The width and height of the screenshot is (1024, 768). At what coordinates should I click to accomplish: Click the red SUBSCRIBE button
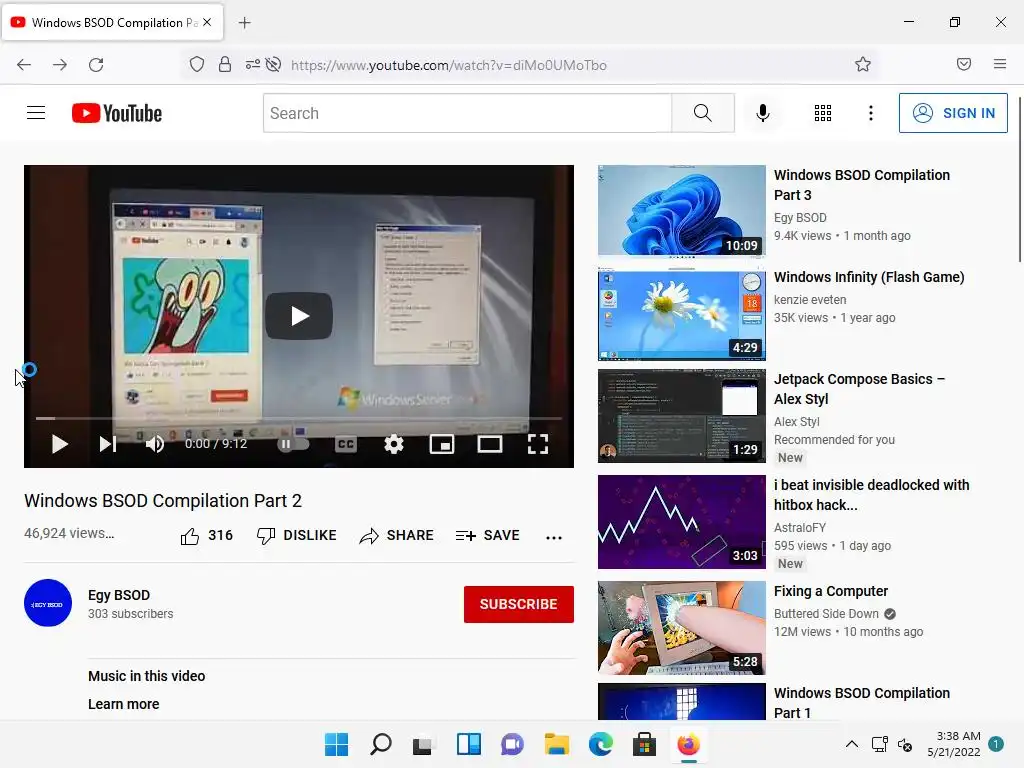[x=519, y=604]
